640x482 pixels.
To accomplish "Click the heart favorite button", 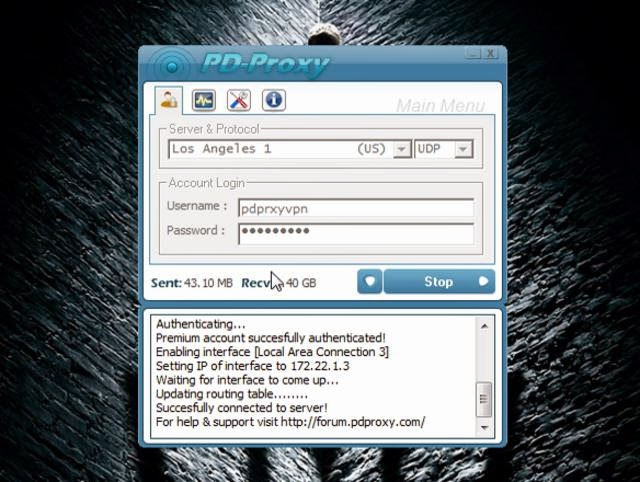I will click(370, 282).
